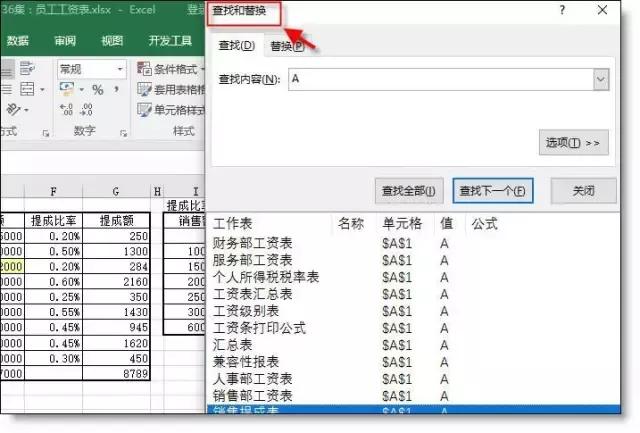Click the 查找下一个(F) button
The image size is (640, 433).
(493, 191)
